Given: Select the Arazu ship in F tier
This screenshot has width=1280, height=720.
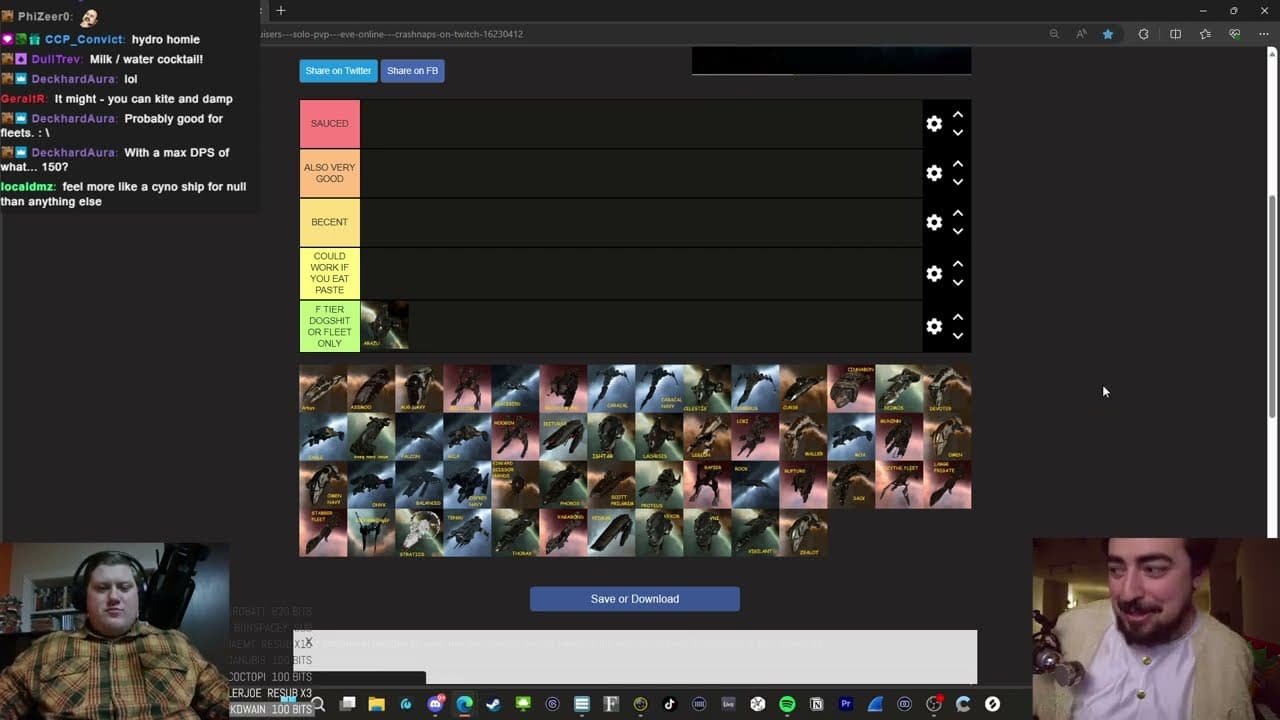Looking at the screenshot, I should tap(384, 326).
